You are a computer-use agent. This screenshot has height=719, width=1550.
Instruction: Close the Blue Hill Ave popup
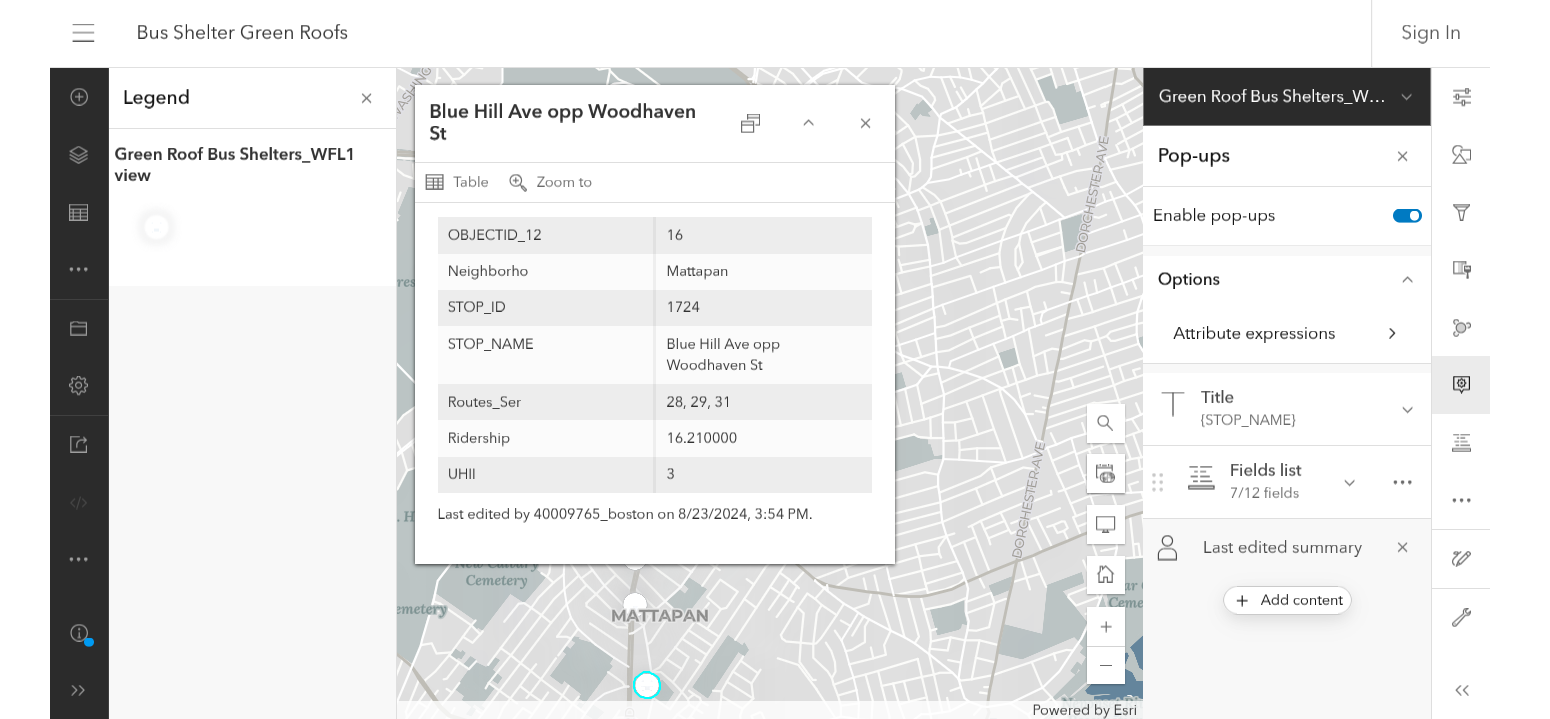(x=866, y=123)
